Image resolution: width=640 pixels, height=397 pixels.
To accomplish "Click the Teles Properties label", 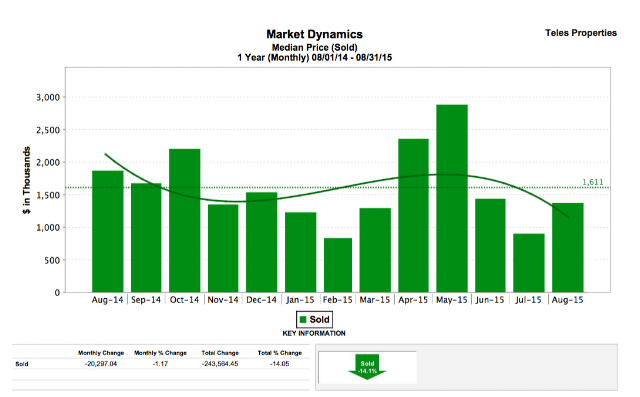I will pos(581,33).
